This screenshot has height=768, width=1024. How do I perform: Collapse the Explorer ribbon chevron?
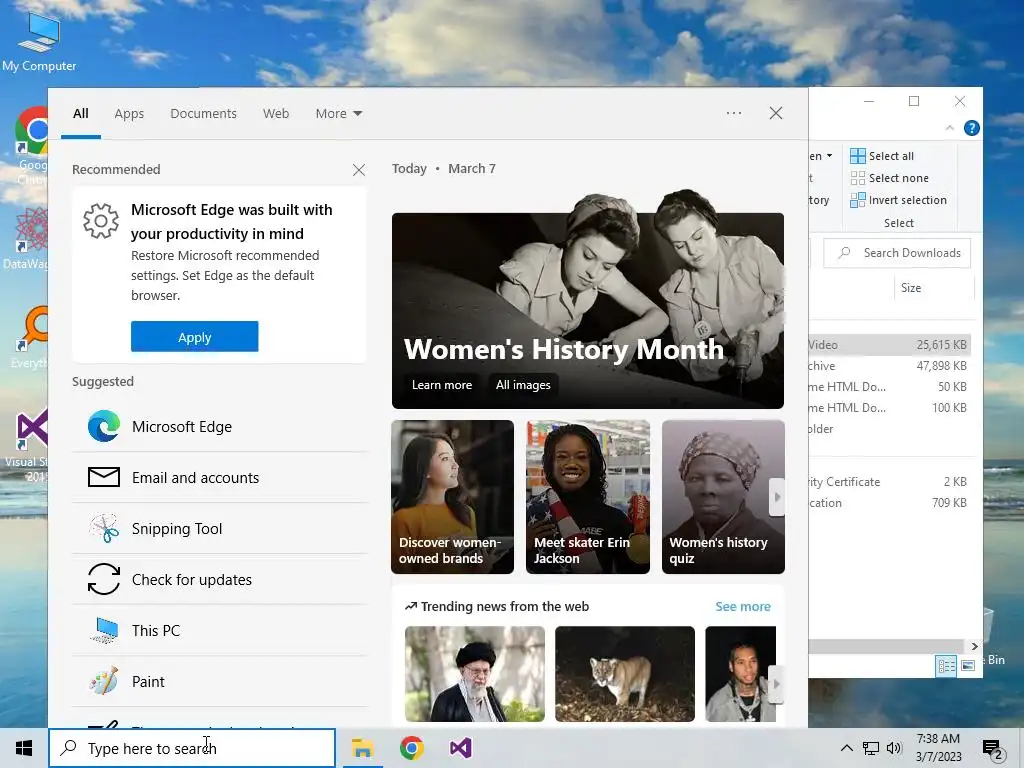950,128
